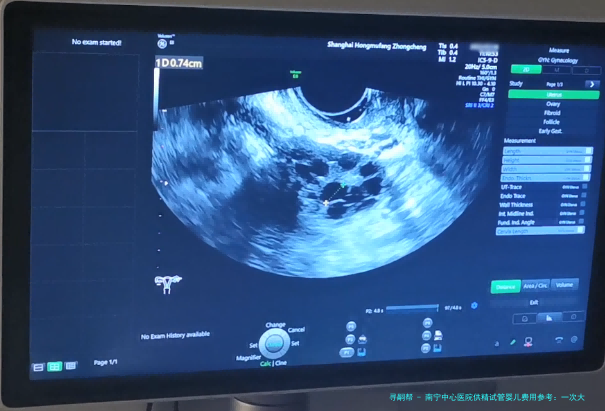Select the highlighted quad layout icon
605x411 pixels.
point(55,367)
